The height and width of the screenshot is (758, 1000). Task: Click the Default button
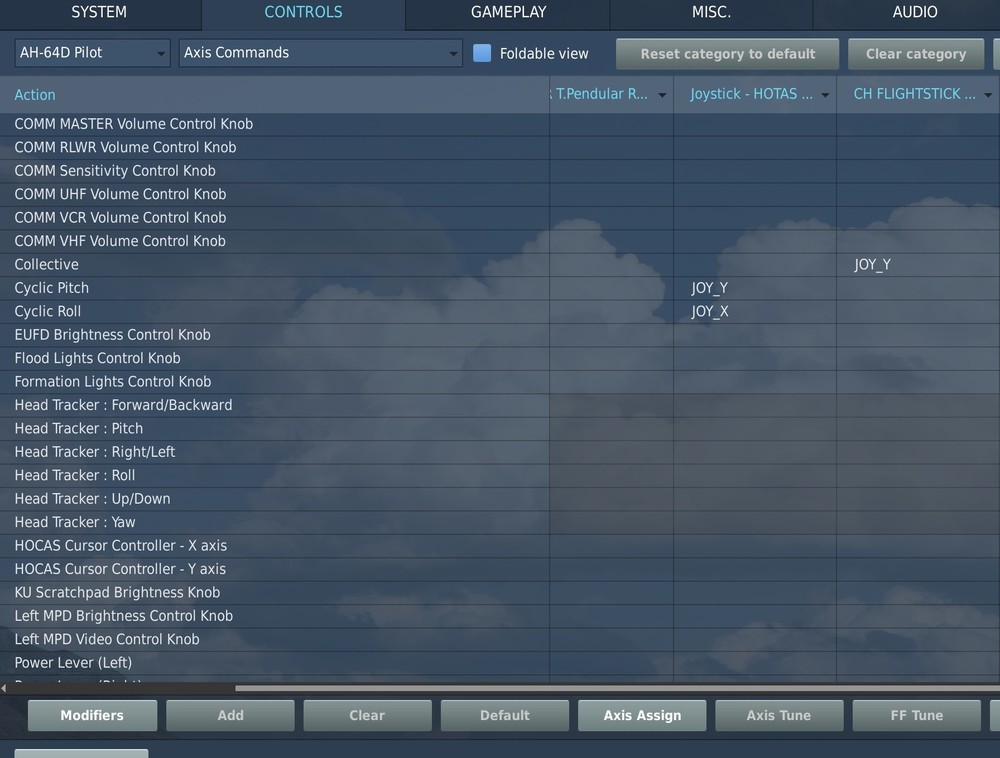pyautogui.click(x=504, y=715)
